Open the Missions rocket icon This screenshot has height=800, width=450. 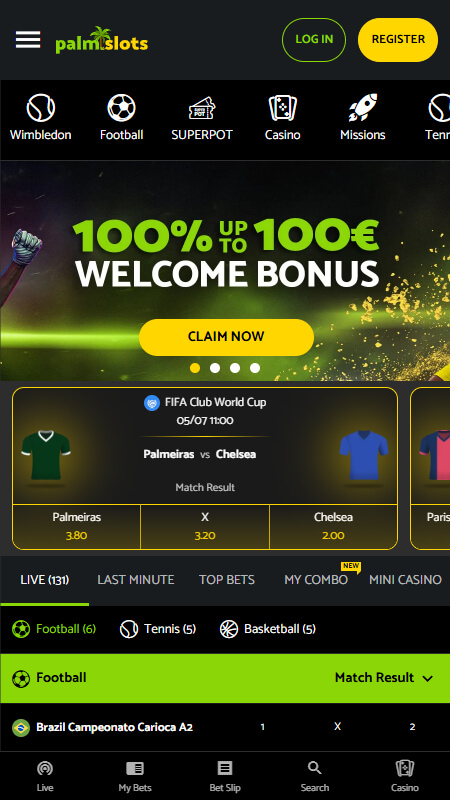coord(363,108)
